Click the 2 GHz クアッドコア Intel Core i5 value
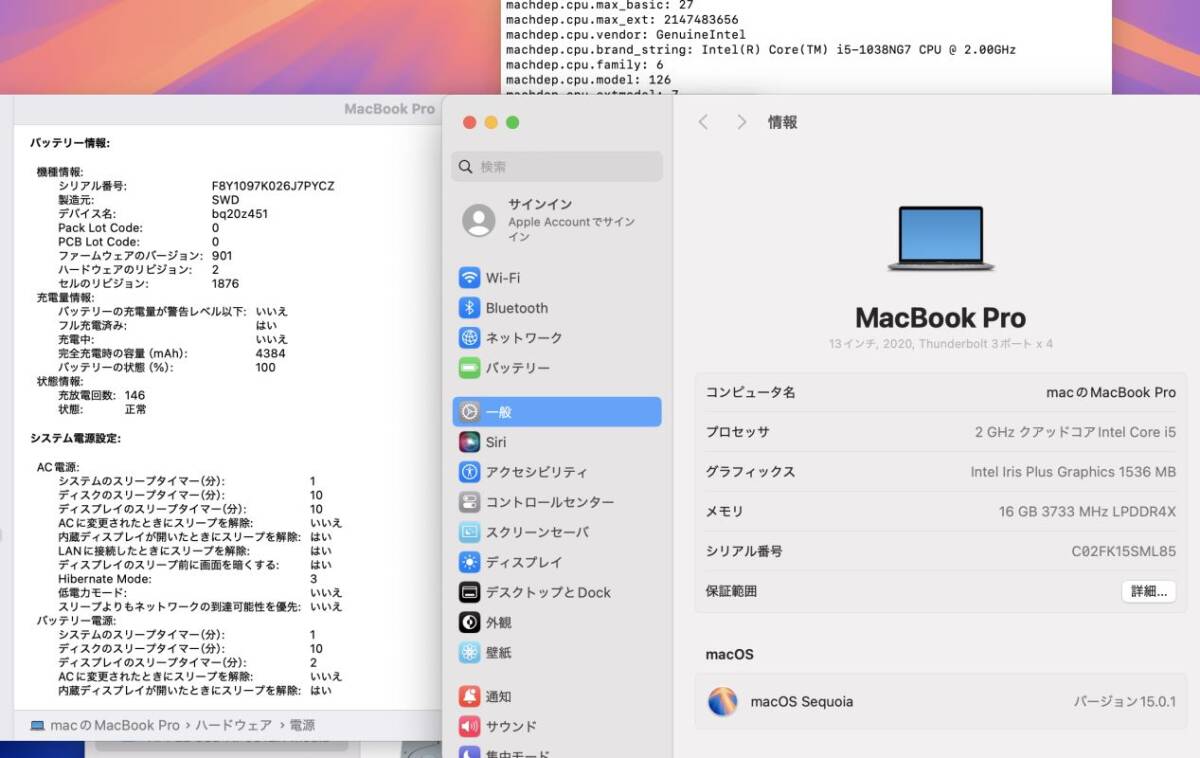1200x758 pixels. [1075, 432]
